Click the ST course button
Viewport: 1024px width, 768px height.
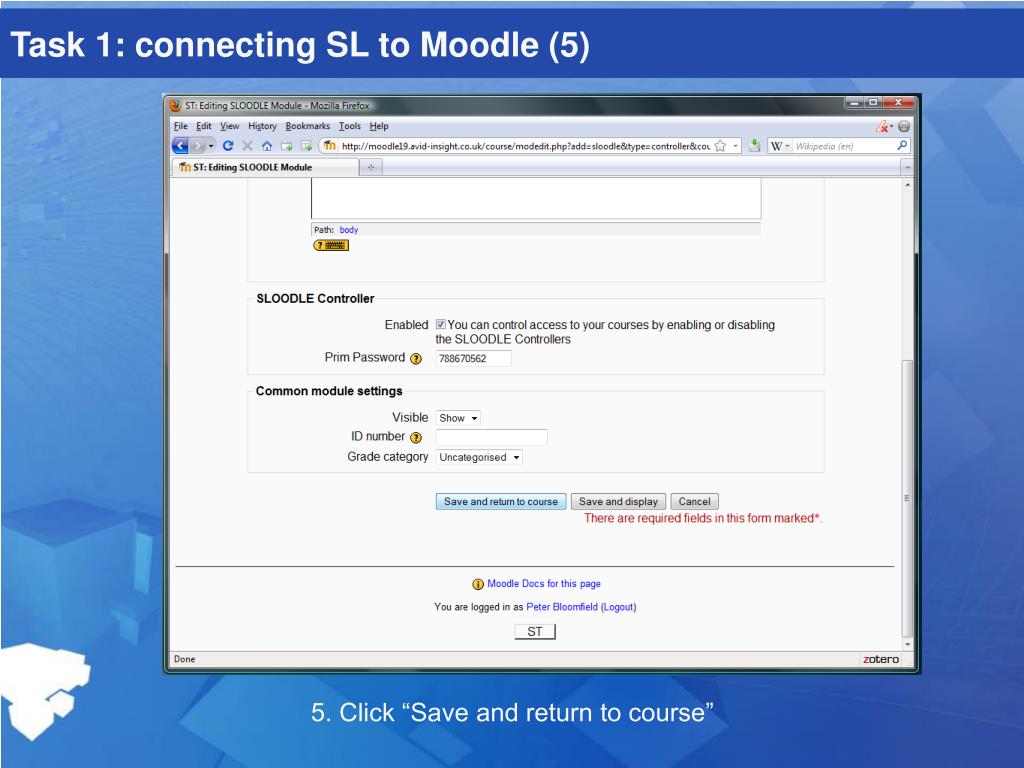point(535,632)
